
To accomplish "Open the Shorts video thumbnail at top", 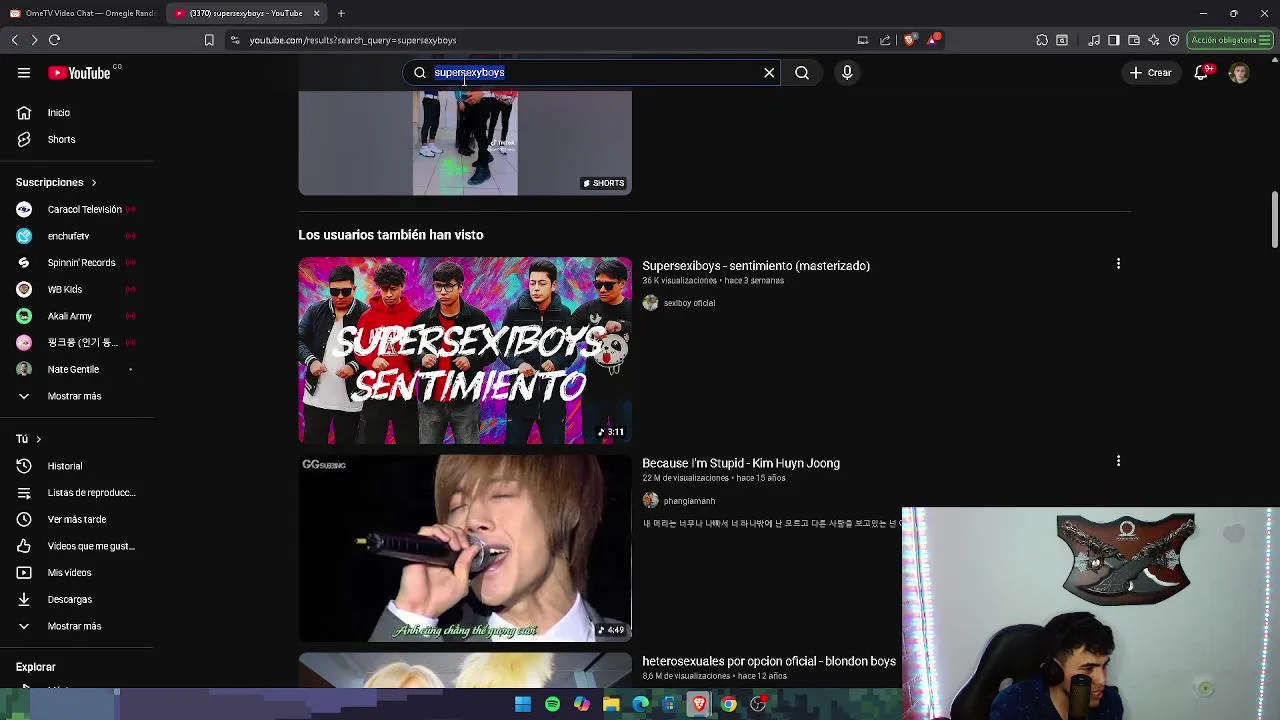I will [465, 143].
